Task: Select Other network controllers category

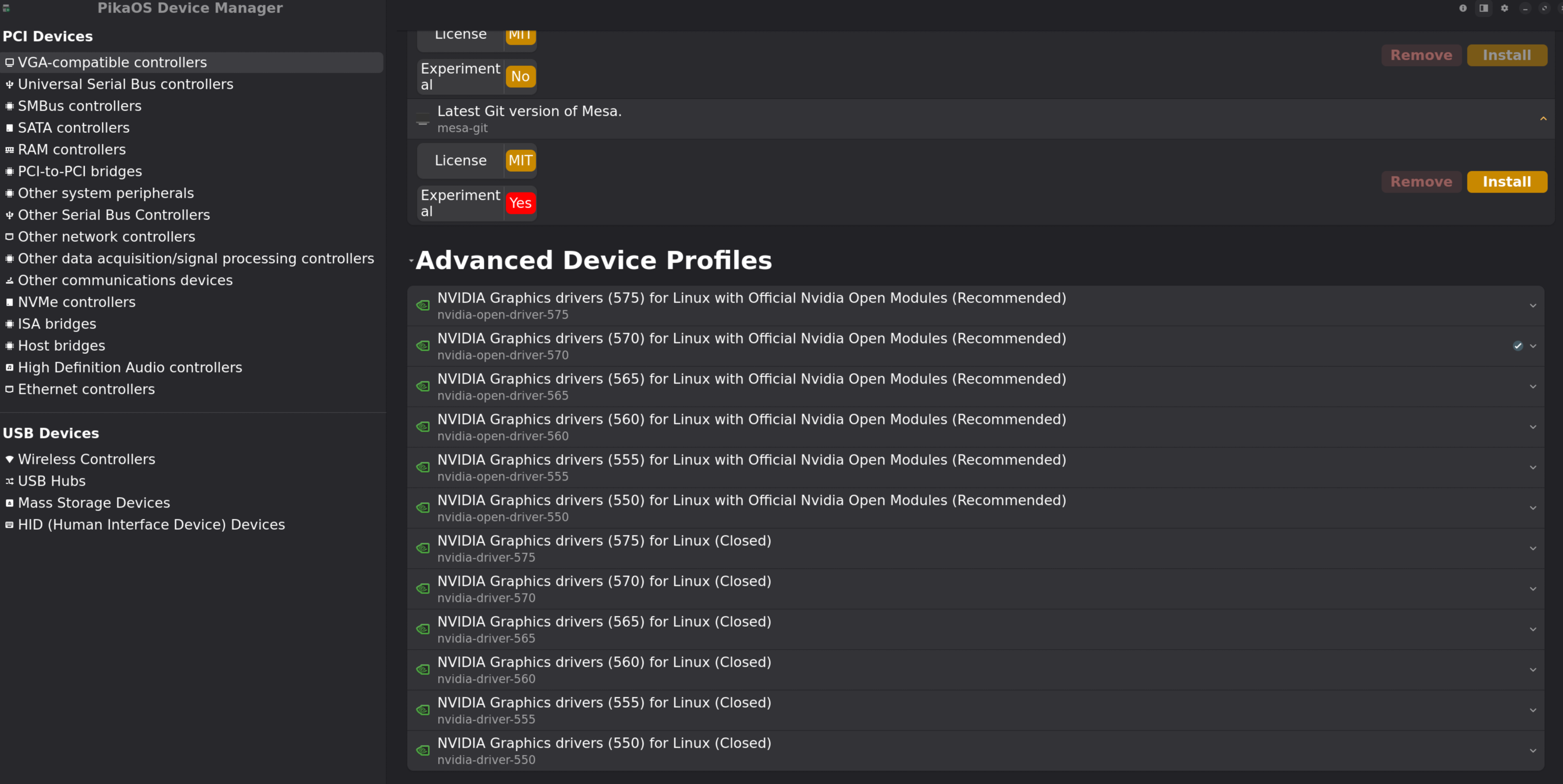Action: click(192, 237)
